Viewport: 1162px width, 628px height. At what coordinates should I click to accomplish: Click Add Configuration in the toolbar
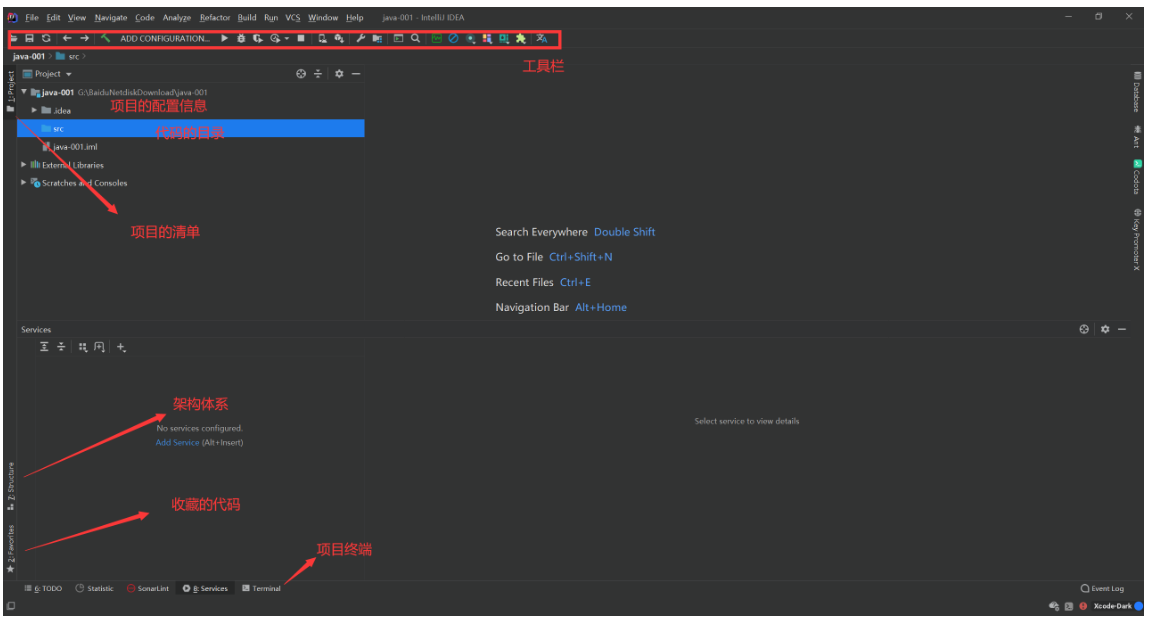pos(165,38)
